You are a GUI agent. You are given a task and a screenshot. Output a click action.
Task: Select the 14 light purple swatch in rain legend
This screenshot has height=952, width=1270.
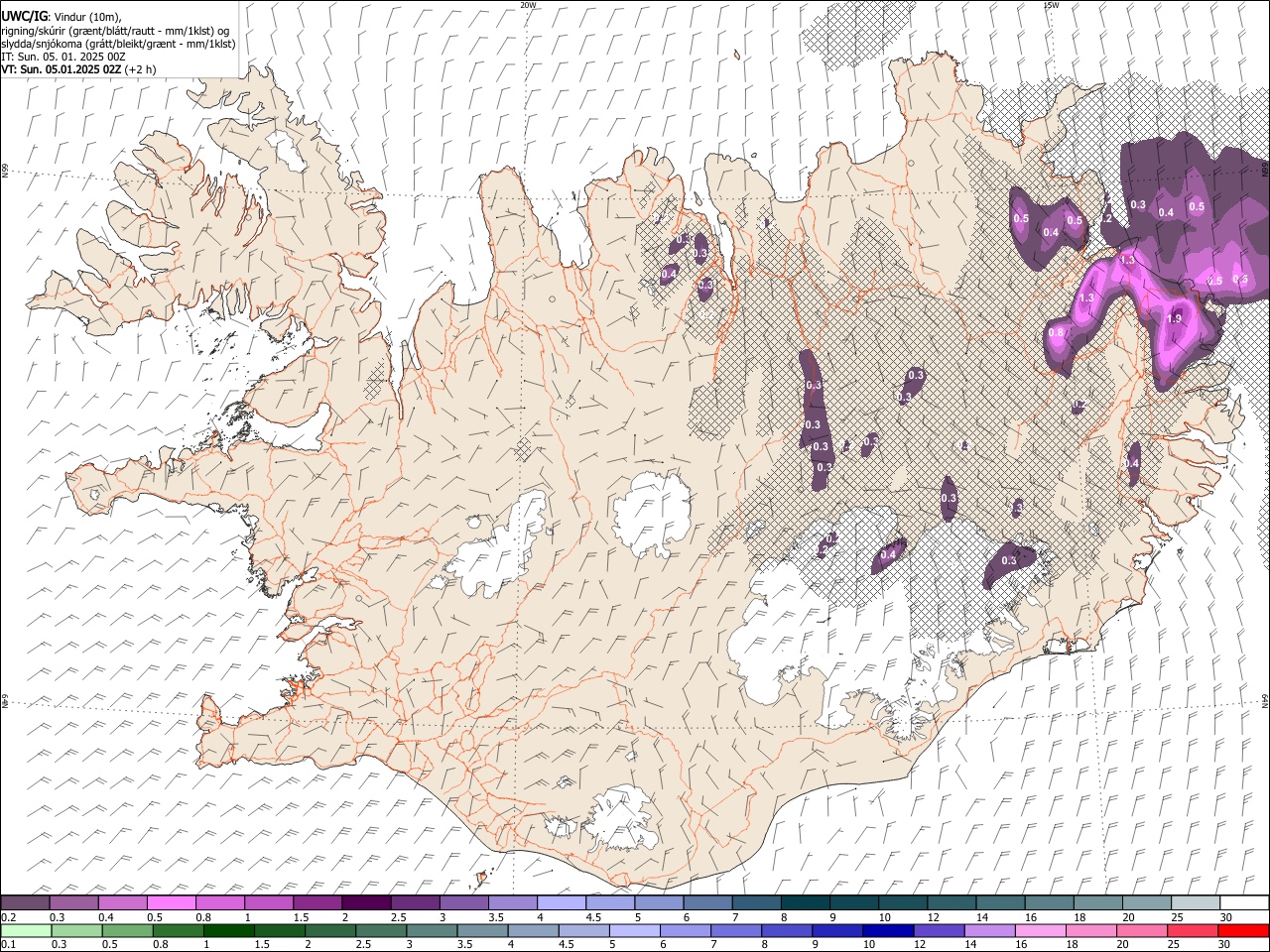tap(989, 930)
